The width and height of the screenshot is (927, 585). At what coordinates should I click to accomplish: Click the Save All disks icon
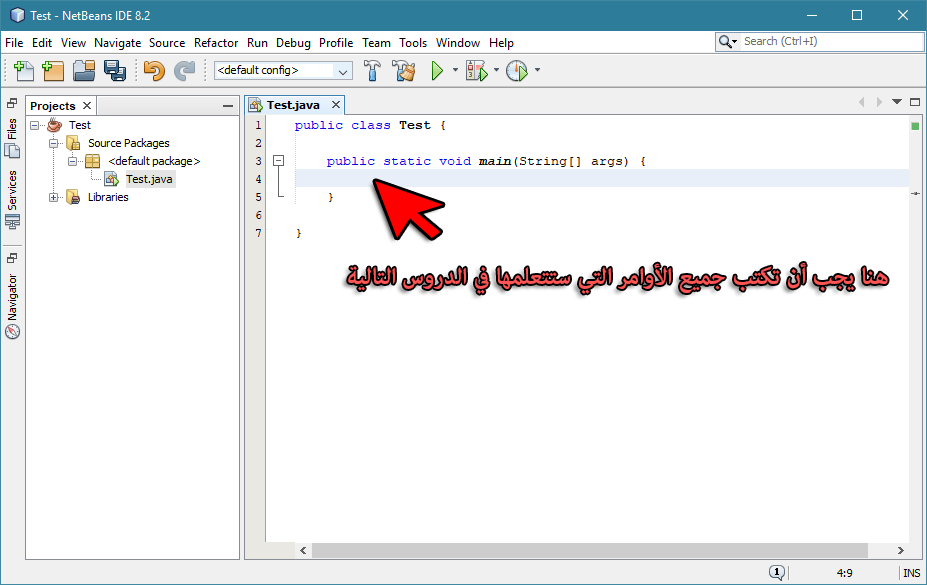(x=115, y=70)
